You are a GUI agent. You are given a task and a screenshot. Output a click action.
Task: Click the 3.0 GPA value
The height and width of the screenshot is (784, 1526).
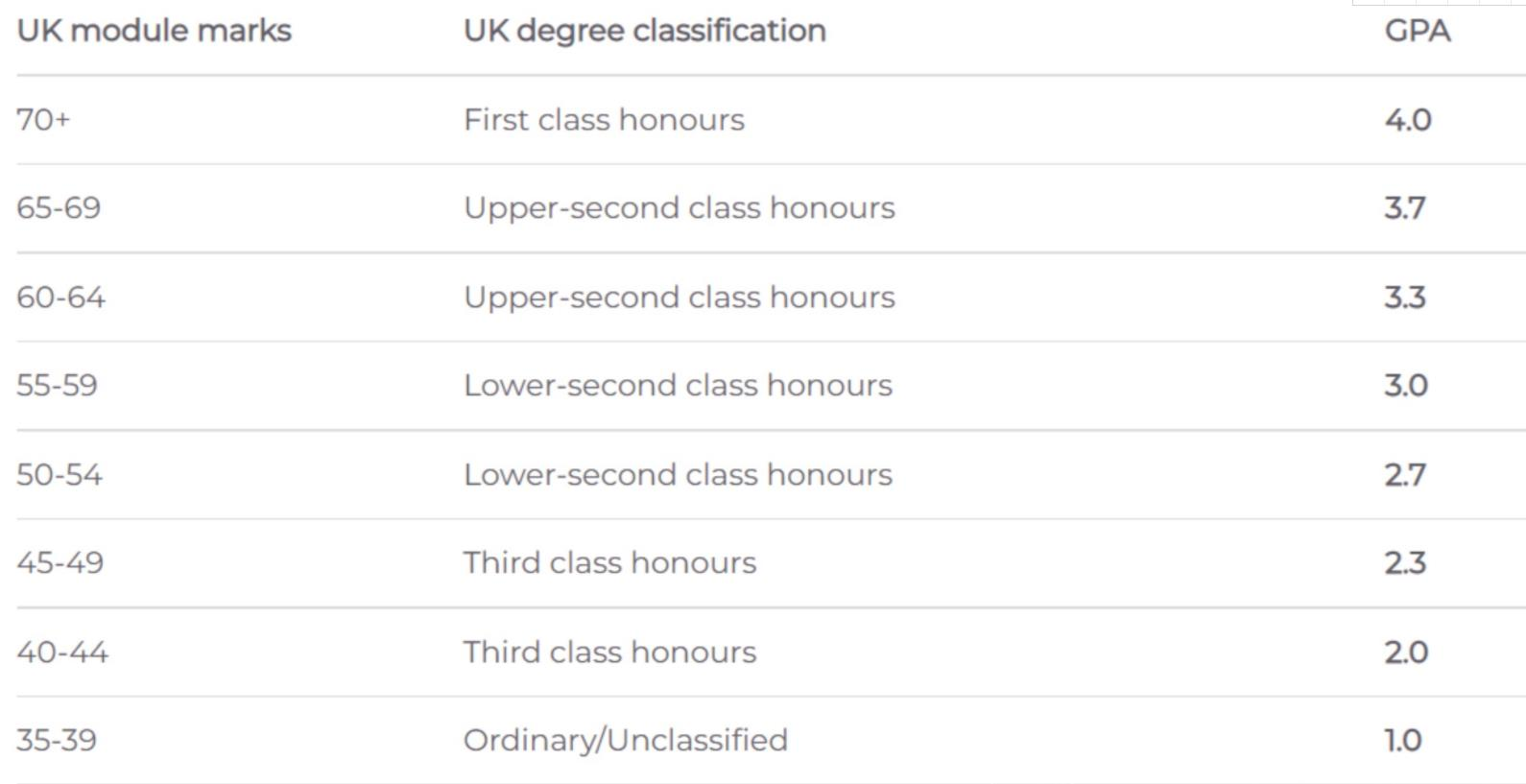tap(1405, 386)
